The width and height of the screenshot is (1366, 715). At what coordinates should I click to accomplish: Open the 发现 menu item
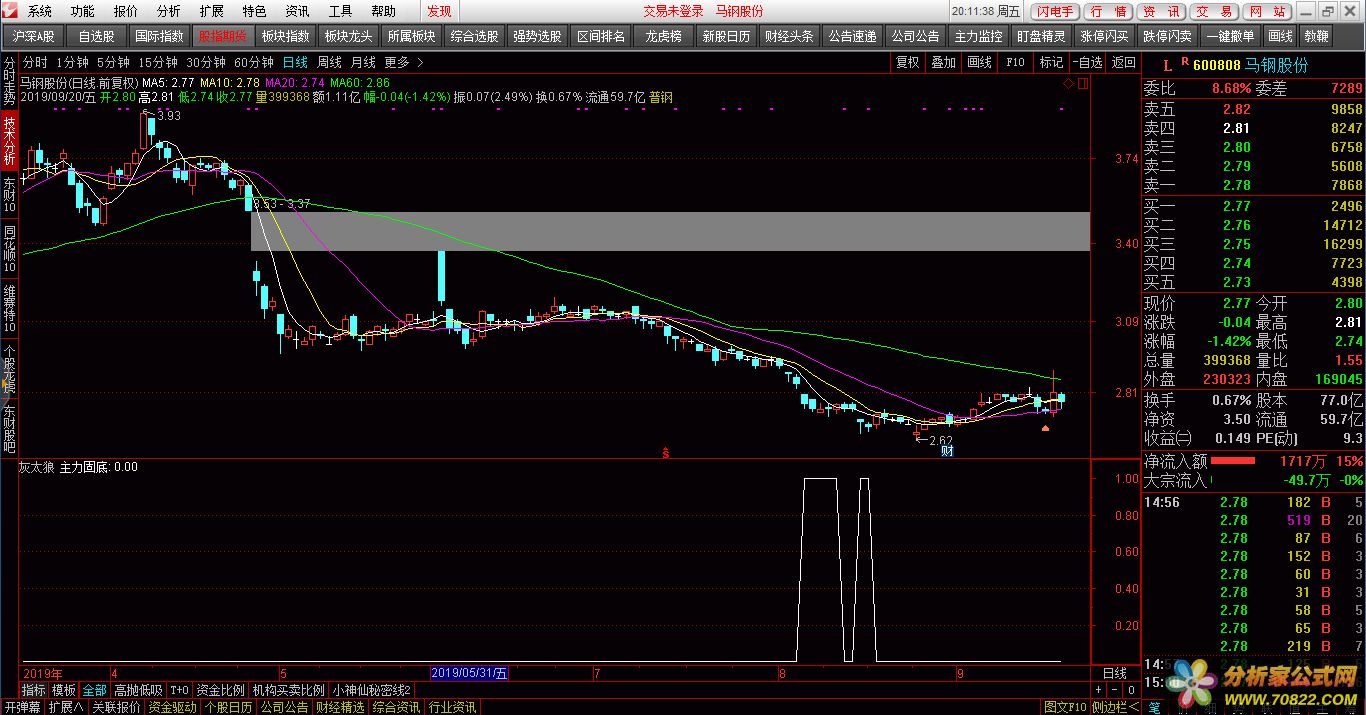tap(439, 12)
